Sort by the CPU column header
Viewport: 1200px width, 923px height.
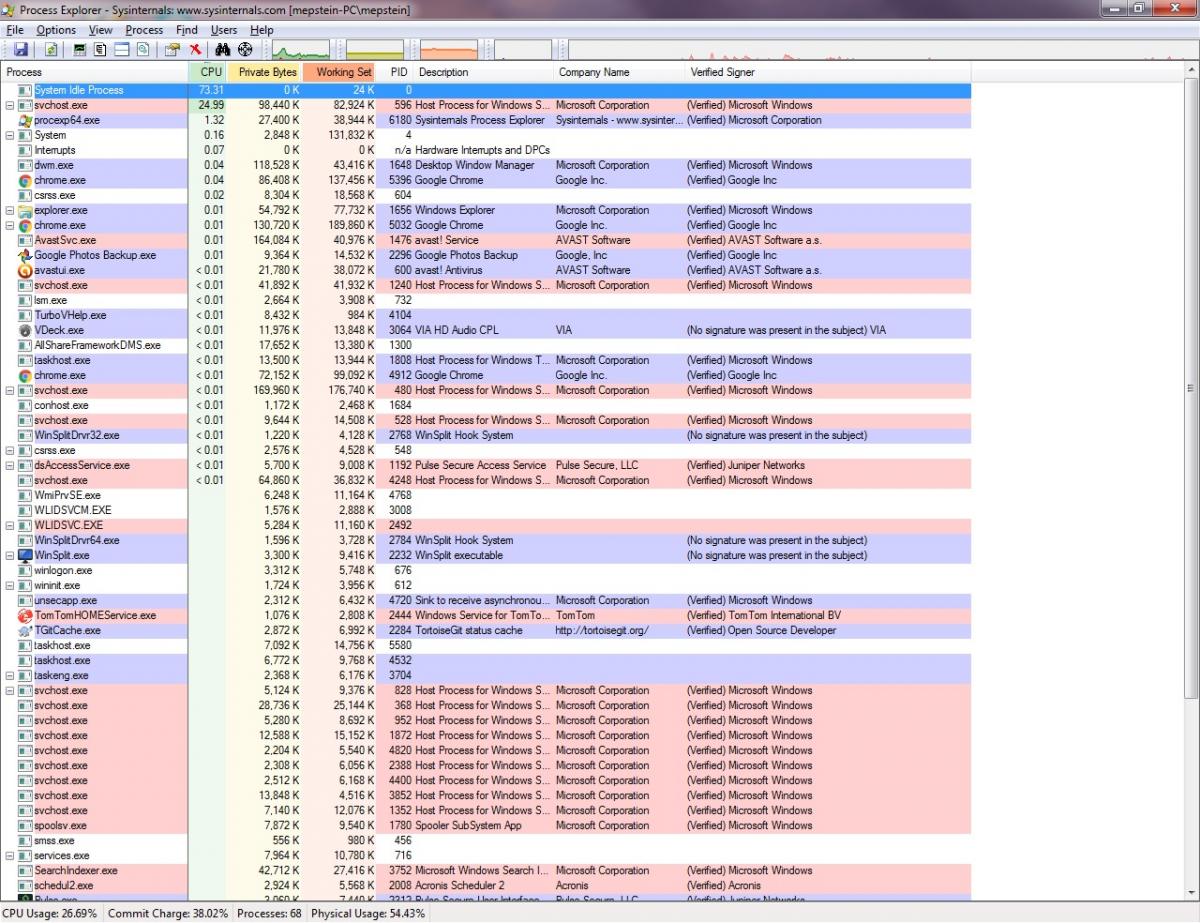click(207, 72)
